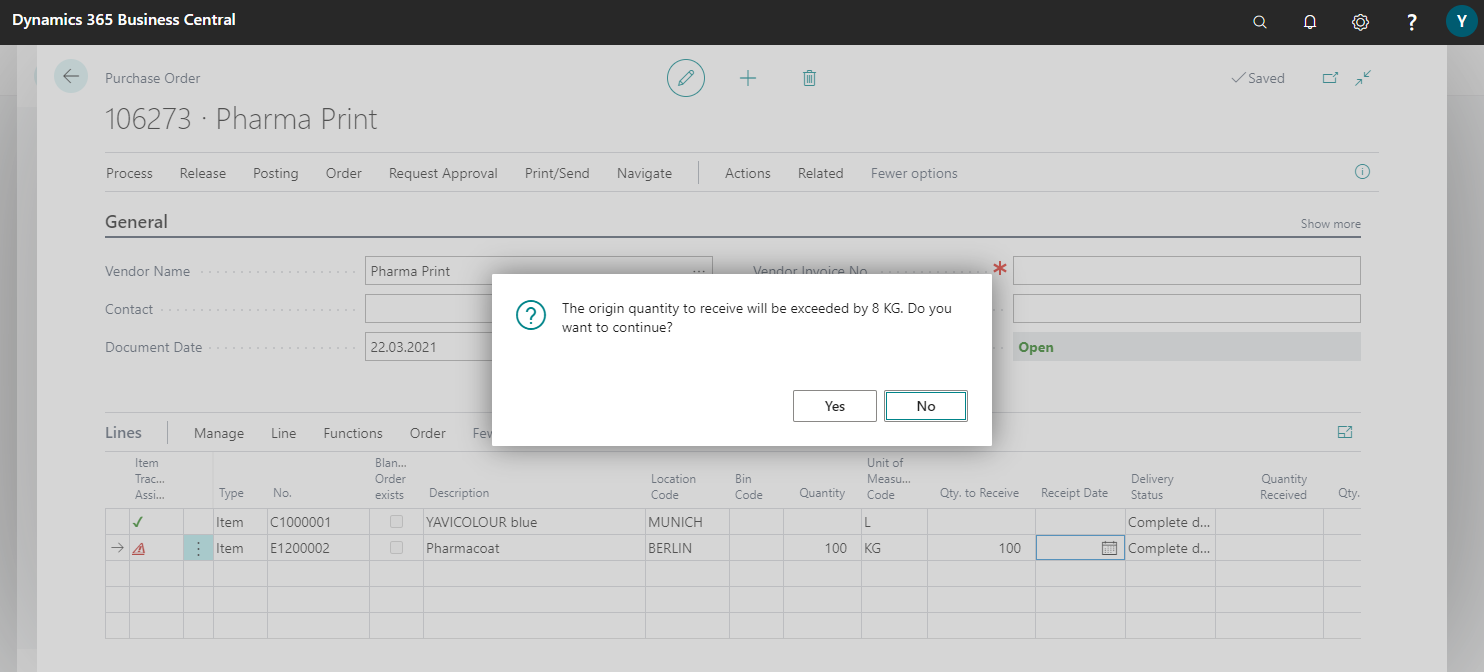Image resolution: width=1484 pixels, height=672 pixels.
Task: Click the Document Date field 22.03.2021
Action: coord(429,347)
